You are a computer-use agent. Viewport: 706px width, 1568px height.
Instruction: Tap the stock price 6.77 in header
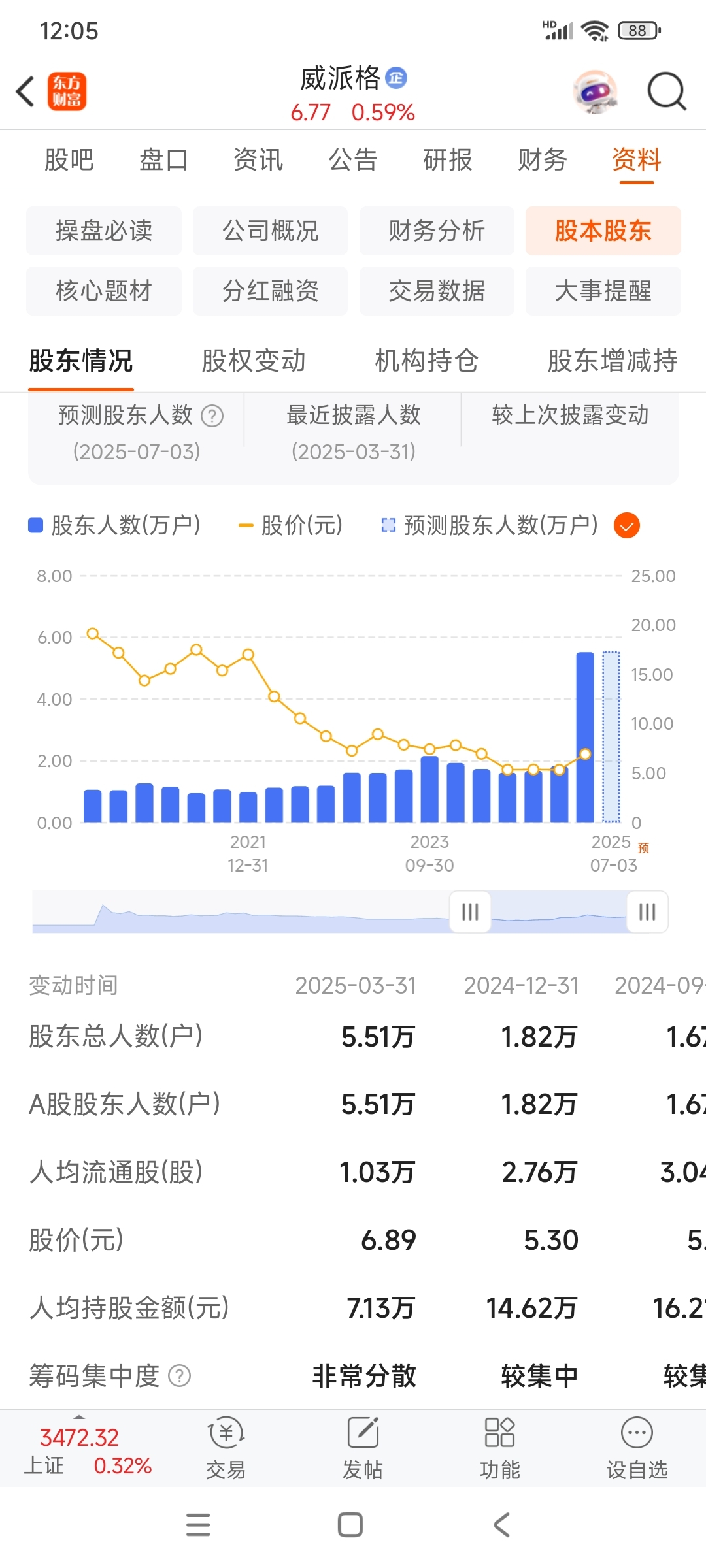pyautogui.click(x=311, y=112)
